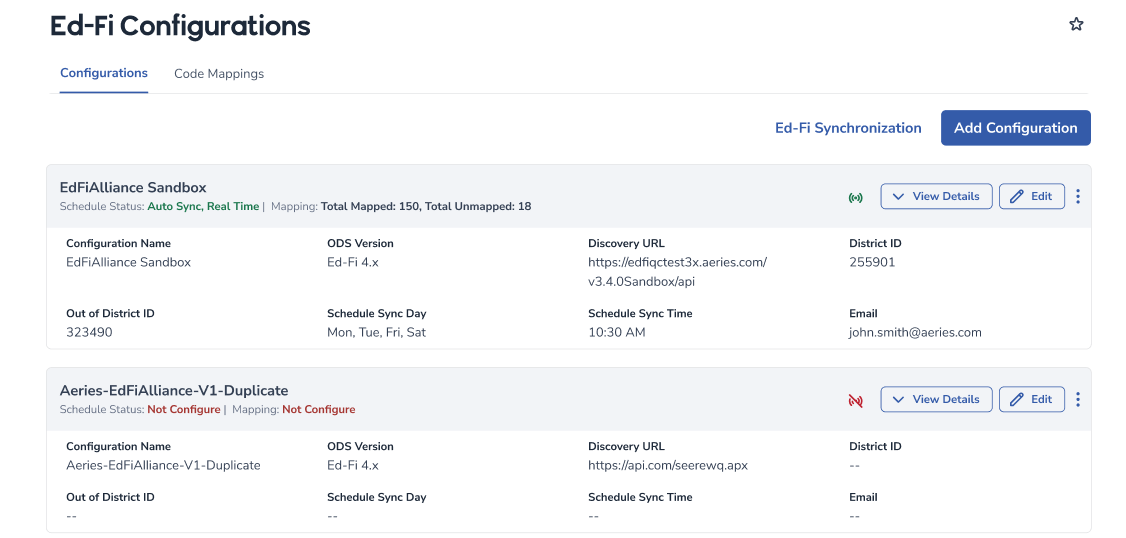Screen dimensions: 1126x538
Task: Click the EdFiAlliance Sandbox card title
Action: click(x=133, y=187)
